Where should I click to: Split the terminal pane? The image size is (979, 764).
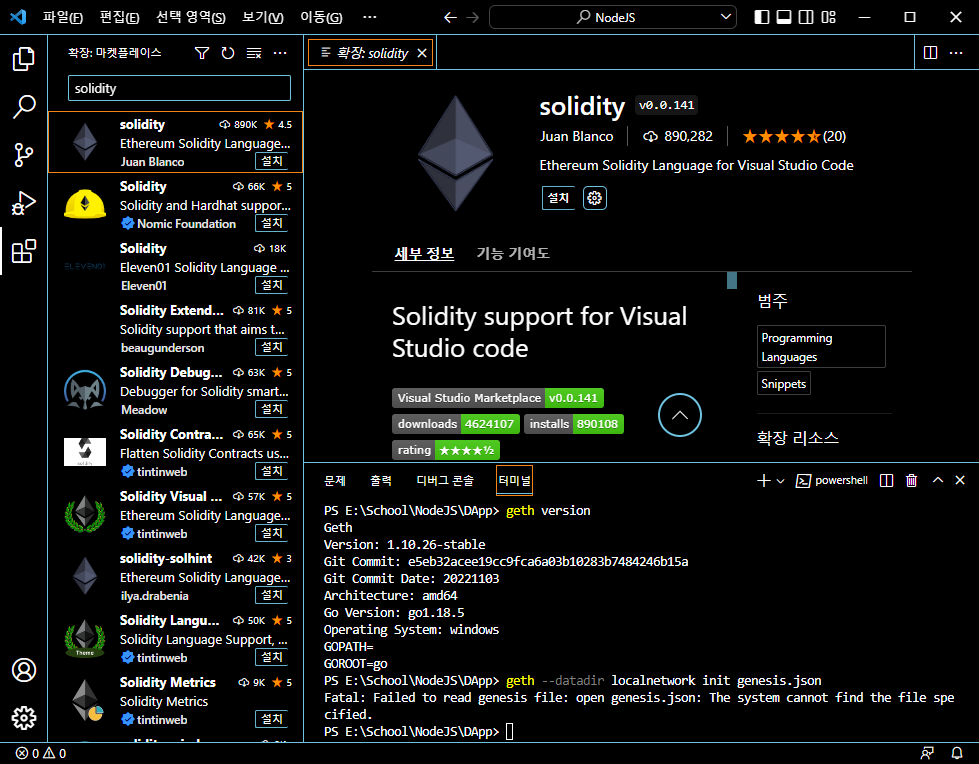point(886,480)
